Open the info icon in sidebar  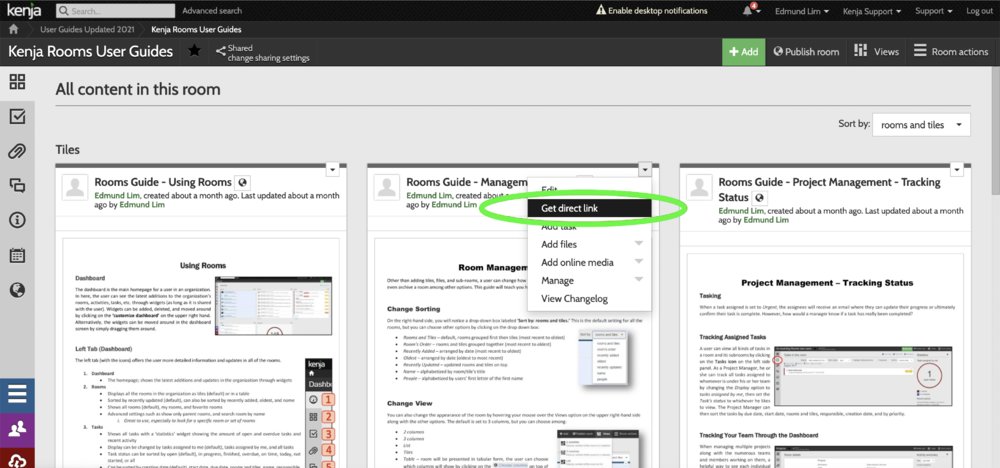click(x=17, y=221)
